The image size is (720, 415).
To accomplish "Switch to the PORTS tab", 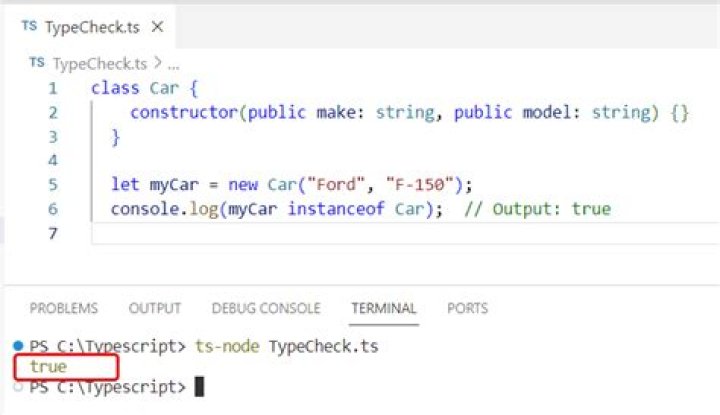I will pyautogui.click(x=468, y=308).
